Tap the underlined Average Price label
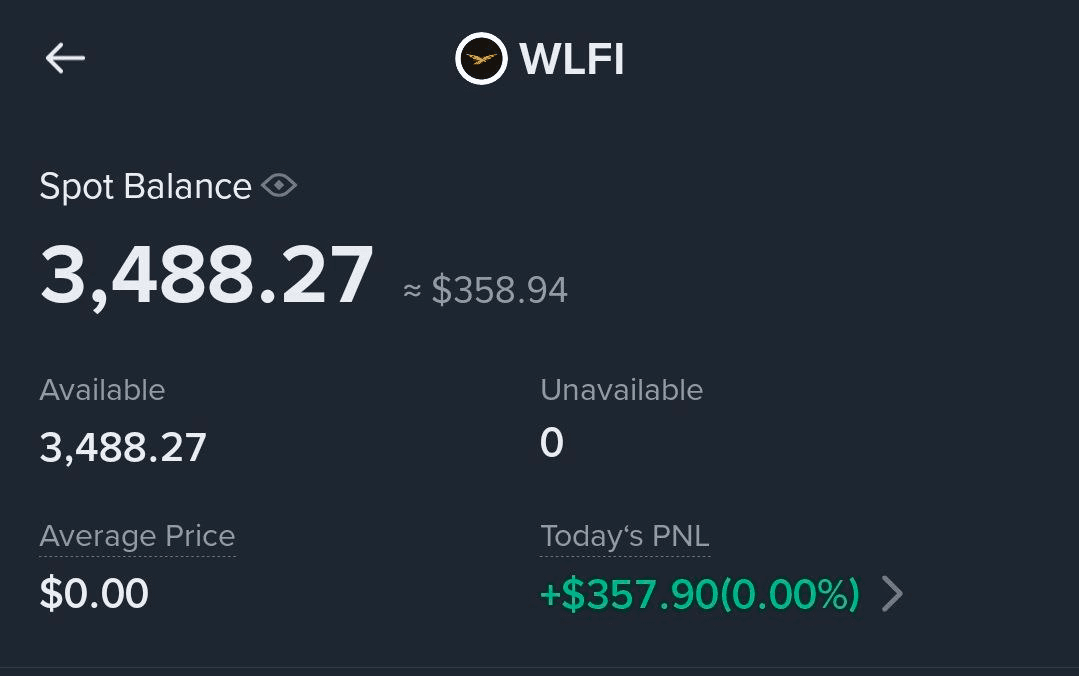1079x676 pixels. click(x=137, y=536)
